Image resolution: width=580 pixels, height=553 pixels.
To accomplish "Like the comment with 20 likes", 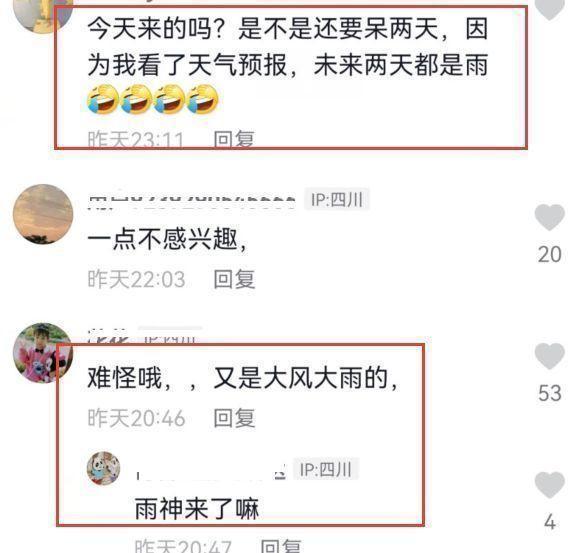I will (549, 217).
